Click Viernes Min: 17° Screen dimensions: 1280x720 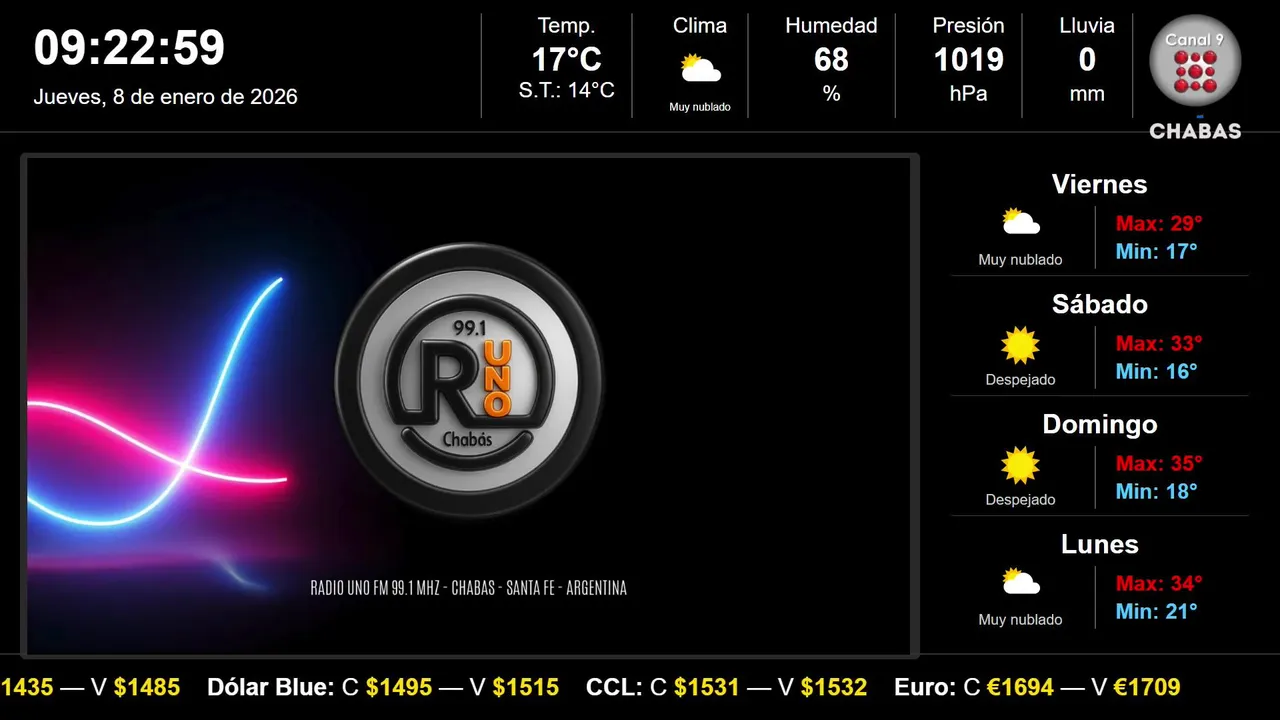click(1156, 251)
